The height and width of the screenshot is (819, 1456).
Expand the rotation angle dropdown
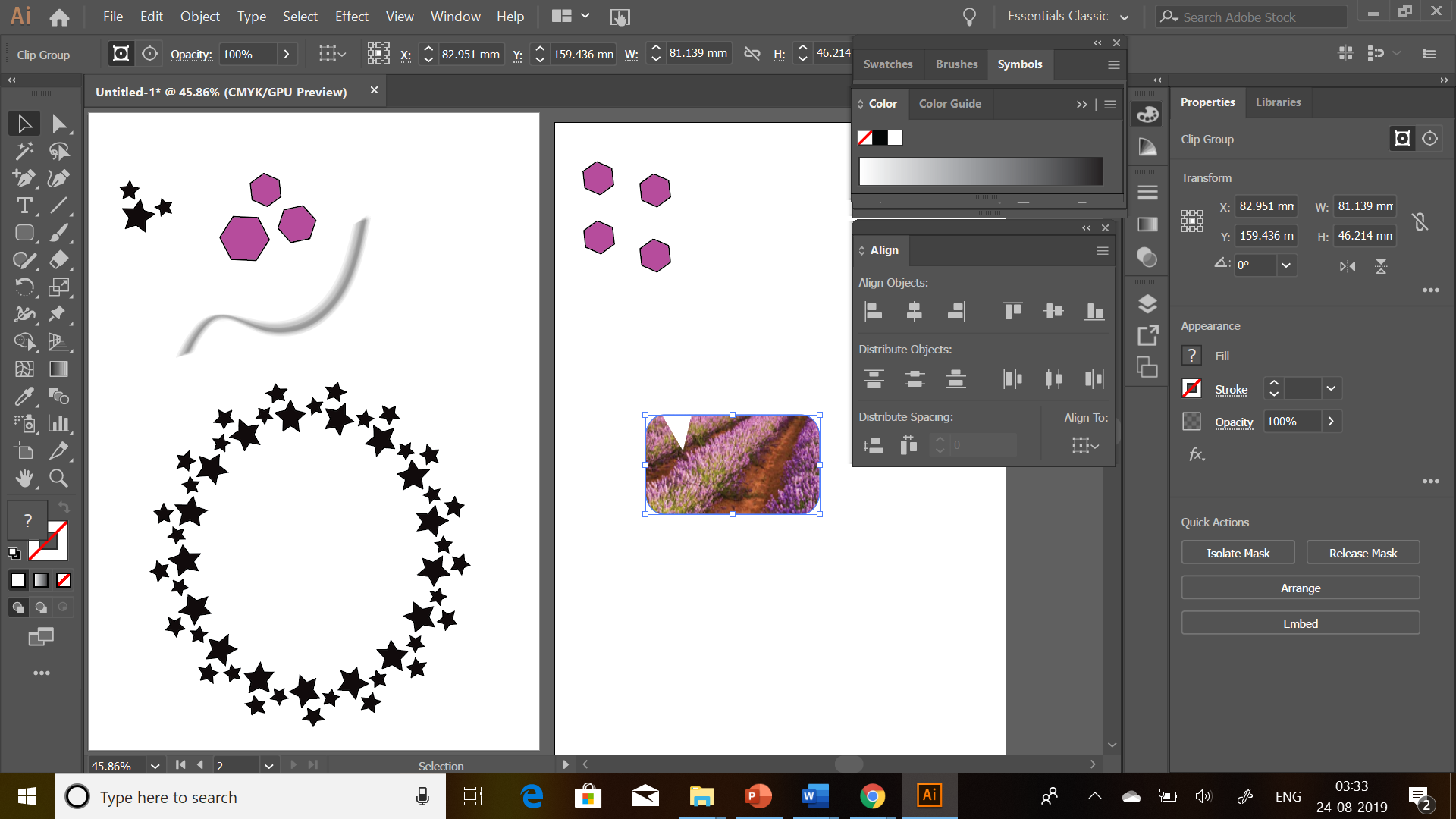click(1285, 265)
